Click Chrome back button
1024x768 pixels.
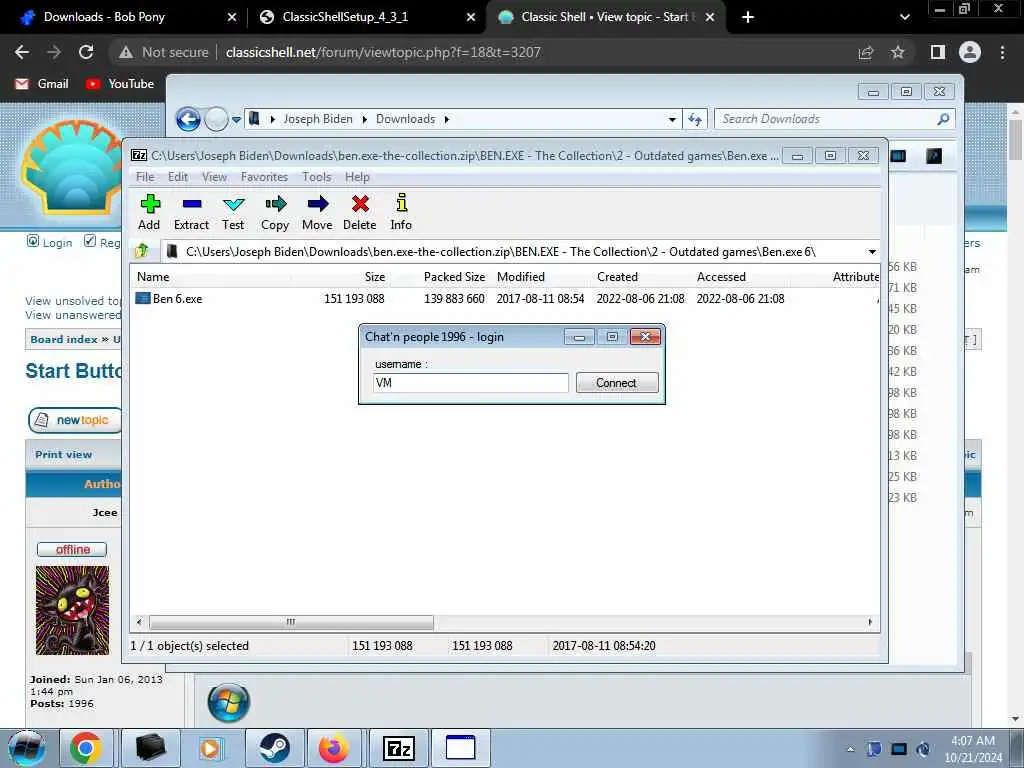click(x=22, y=52)
